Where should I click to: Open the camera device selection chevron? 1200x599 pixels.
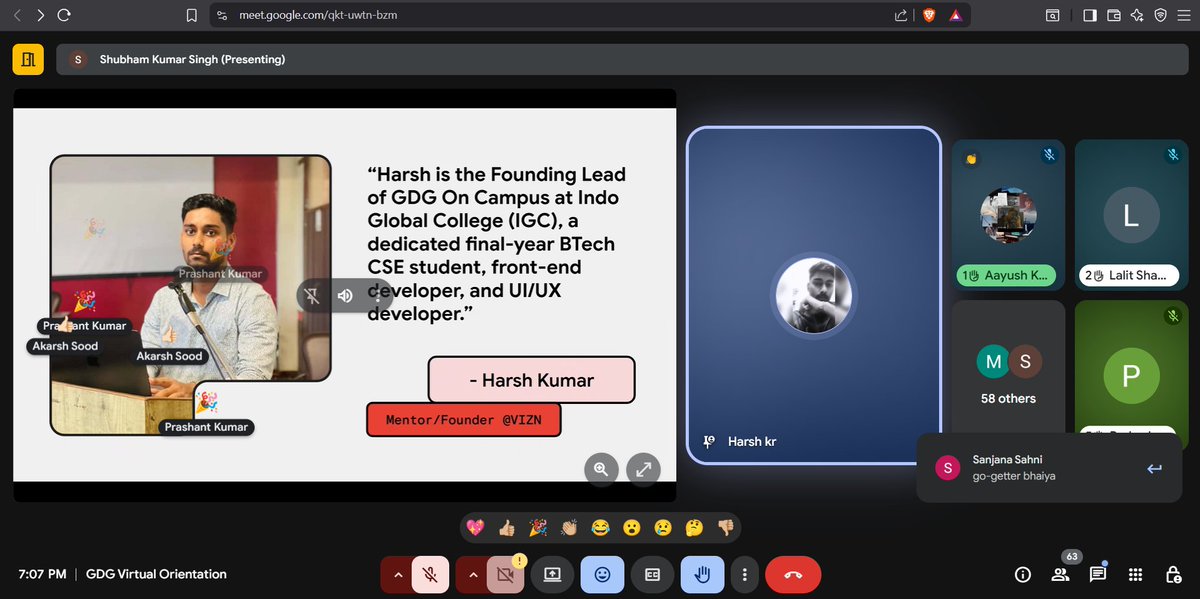click(473, 575)
